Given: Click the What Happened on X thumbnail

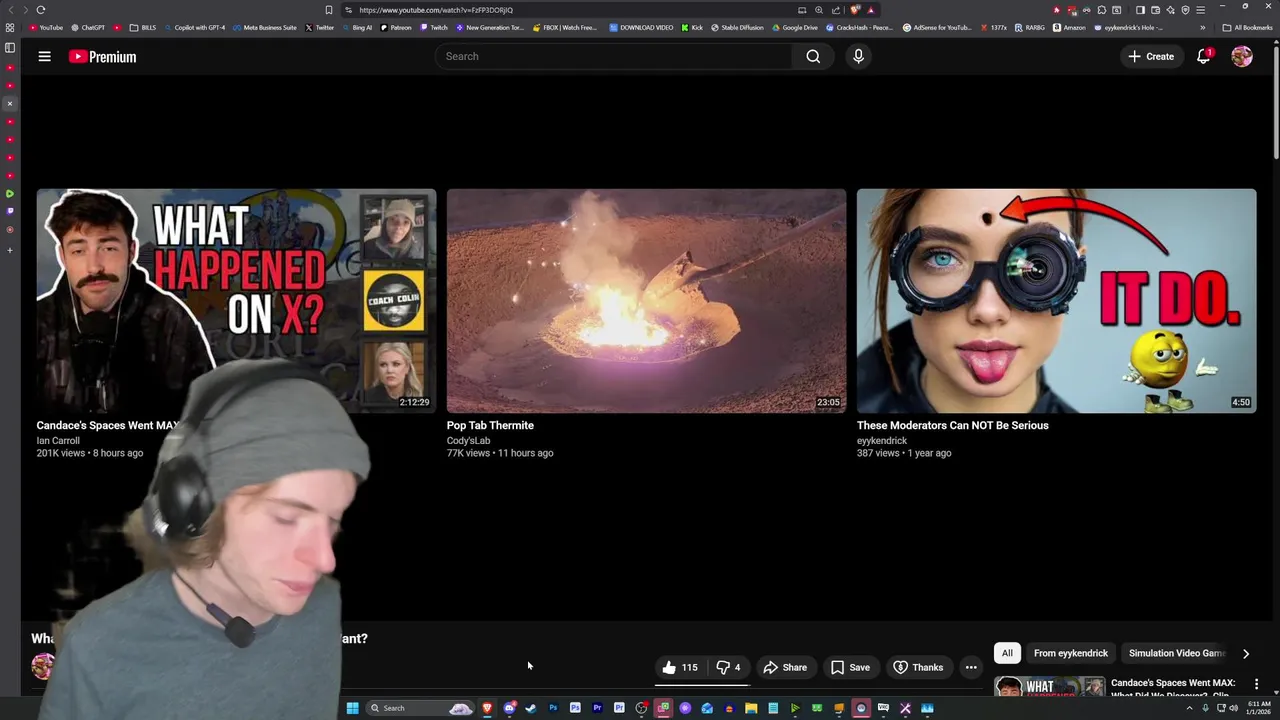Looking at the screenshot, I should click(236, 301).
